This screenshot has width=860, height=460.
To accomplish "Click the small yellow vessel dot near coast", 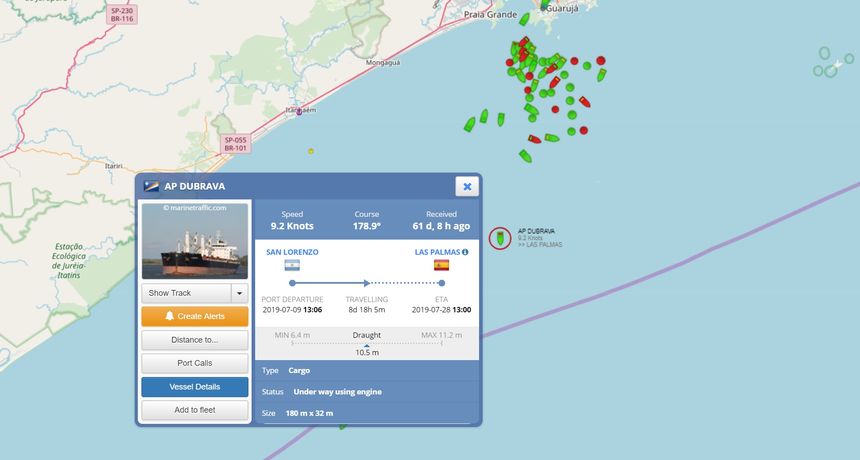I will pyautogui.click(x=311, y=151).
